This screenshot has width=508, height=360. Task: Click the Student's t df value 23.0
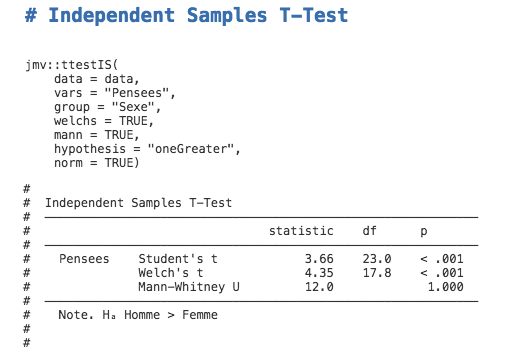click(x=377, y=259)
